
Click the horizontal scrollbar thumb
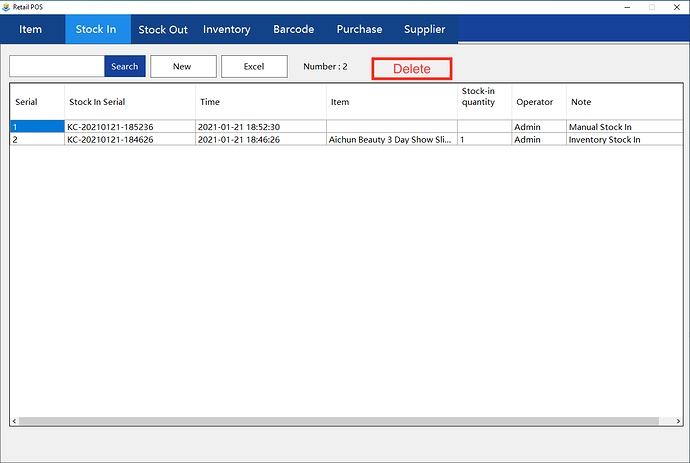tap(339, 421)
